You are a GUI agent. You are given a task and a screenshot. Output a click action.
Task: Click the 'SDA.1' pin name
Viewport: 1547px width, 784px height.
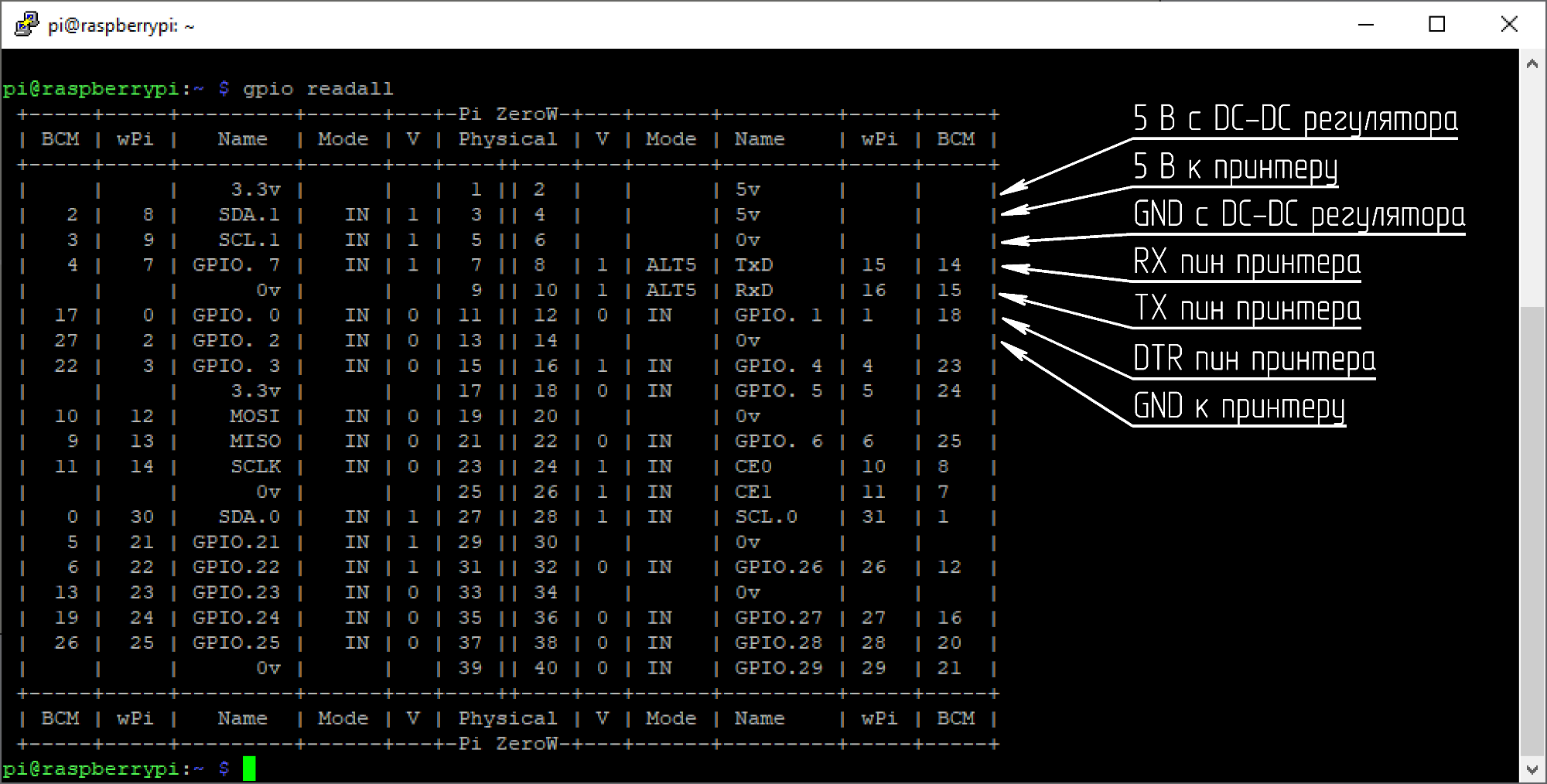point(249,215)
